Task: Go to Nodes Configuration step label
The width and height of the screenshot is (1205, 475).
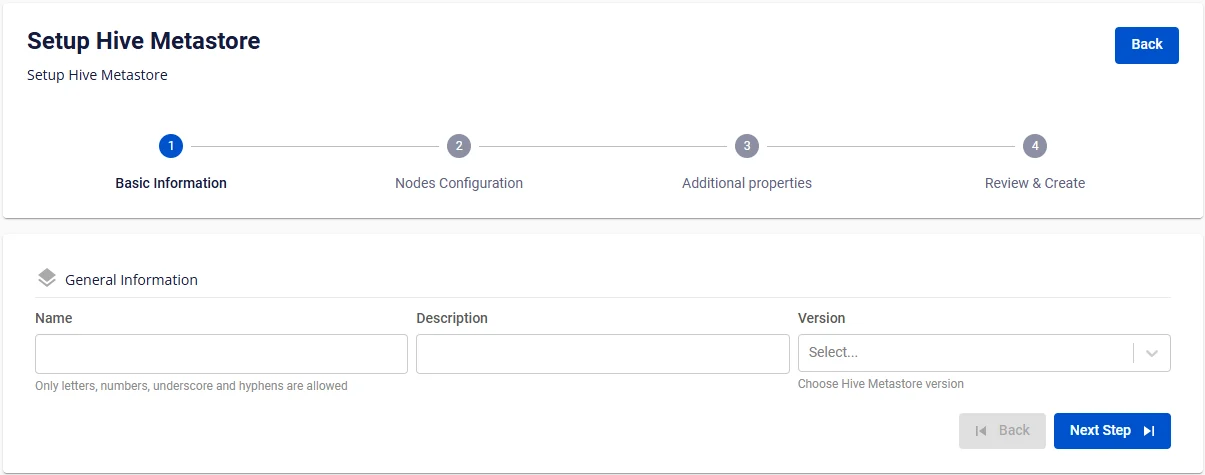Action: point(459,183)
